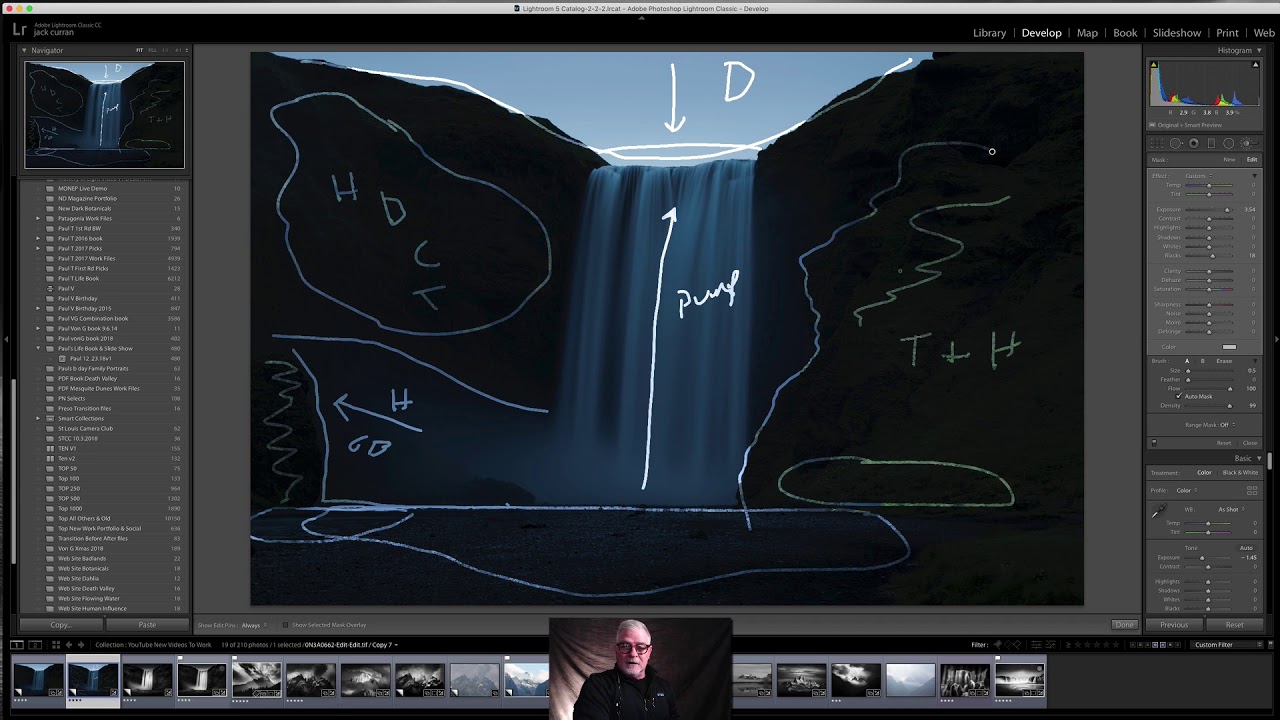Switch to the Library module

[990, 33]
